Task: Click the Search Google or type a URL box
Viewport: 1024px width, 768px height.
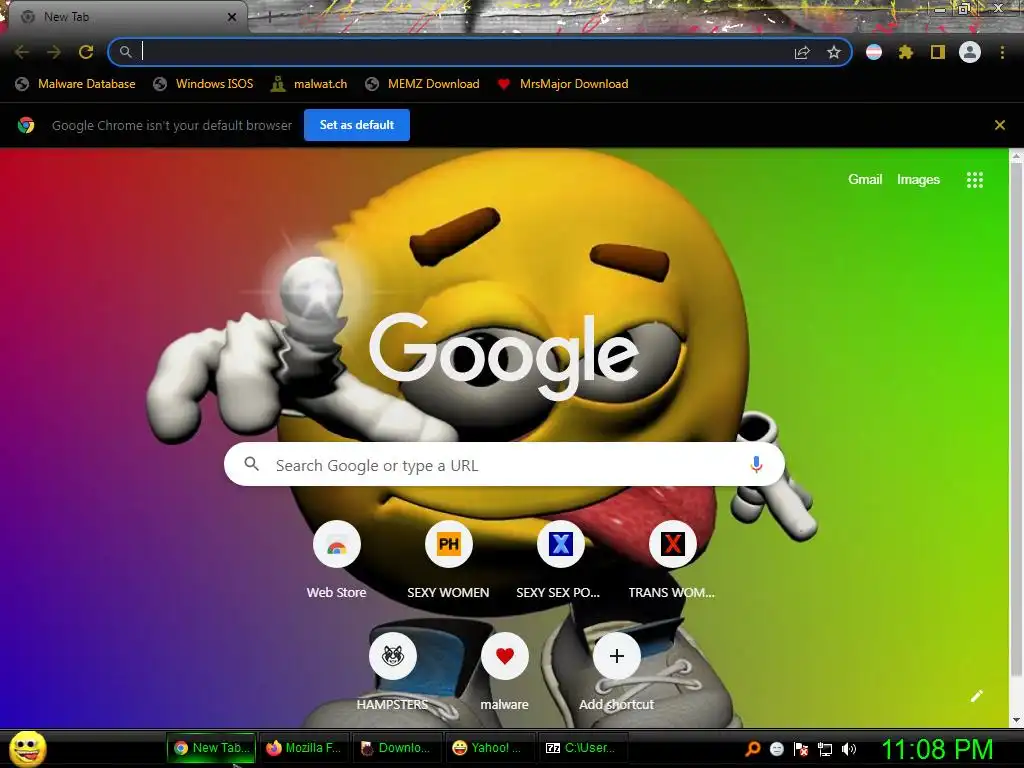Action: (504, 464)
